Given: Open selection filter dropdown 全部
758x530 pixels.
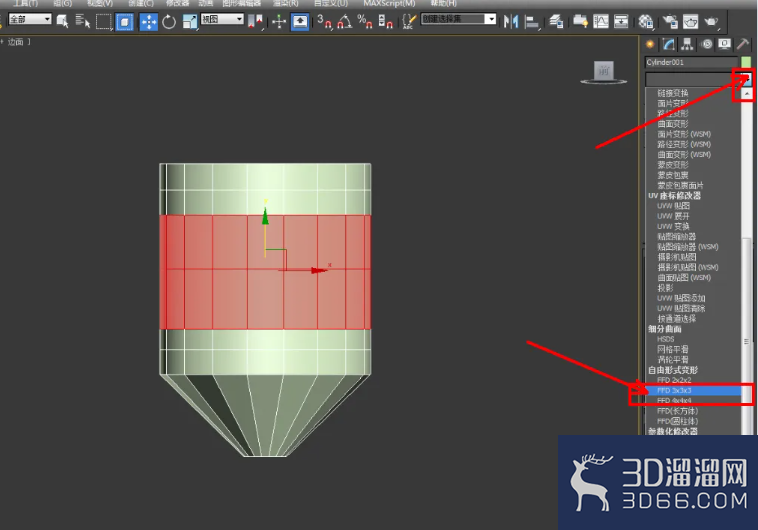Looking at the screenshot, I should [x=30, y=19].
